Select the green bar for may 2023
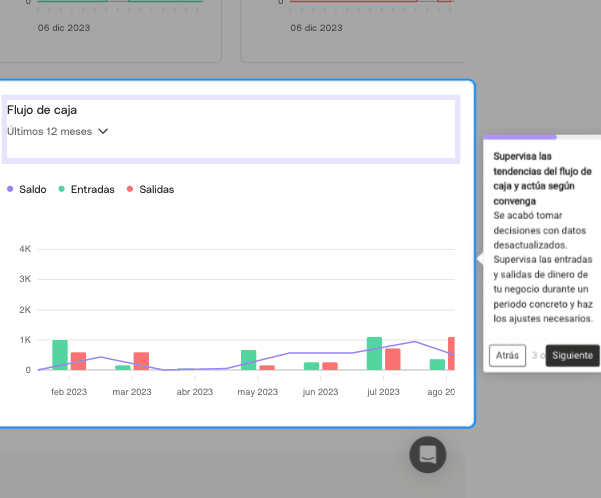The height and width of the screenshot is (498, 601). [x=248, y=360]
